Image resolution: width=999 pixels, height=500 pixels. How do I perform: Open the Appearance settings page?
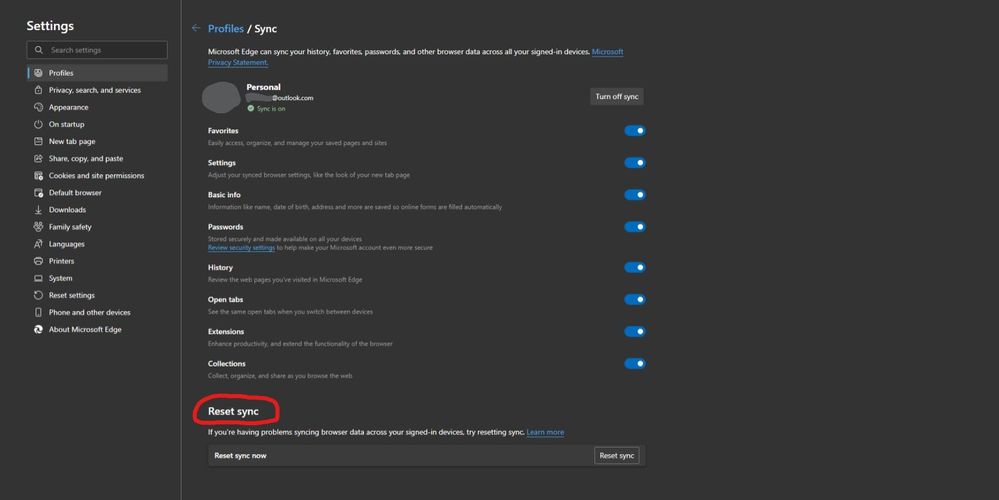click(x=97, y=107)
